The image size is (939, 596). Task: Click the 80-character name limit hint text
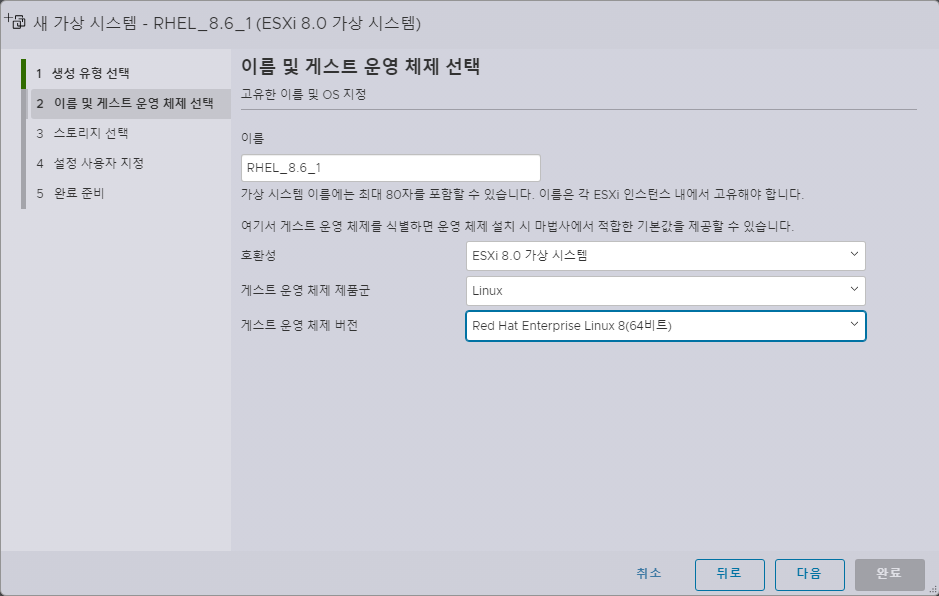coord(522,194)
